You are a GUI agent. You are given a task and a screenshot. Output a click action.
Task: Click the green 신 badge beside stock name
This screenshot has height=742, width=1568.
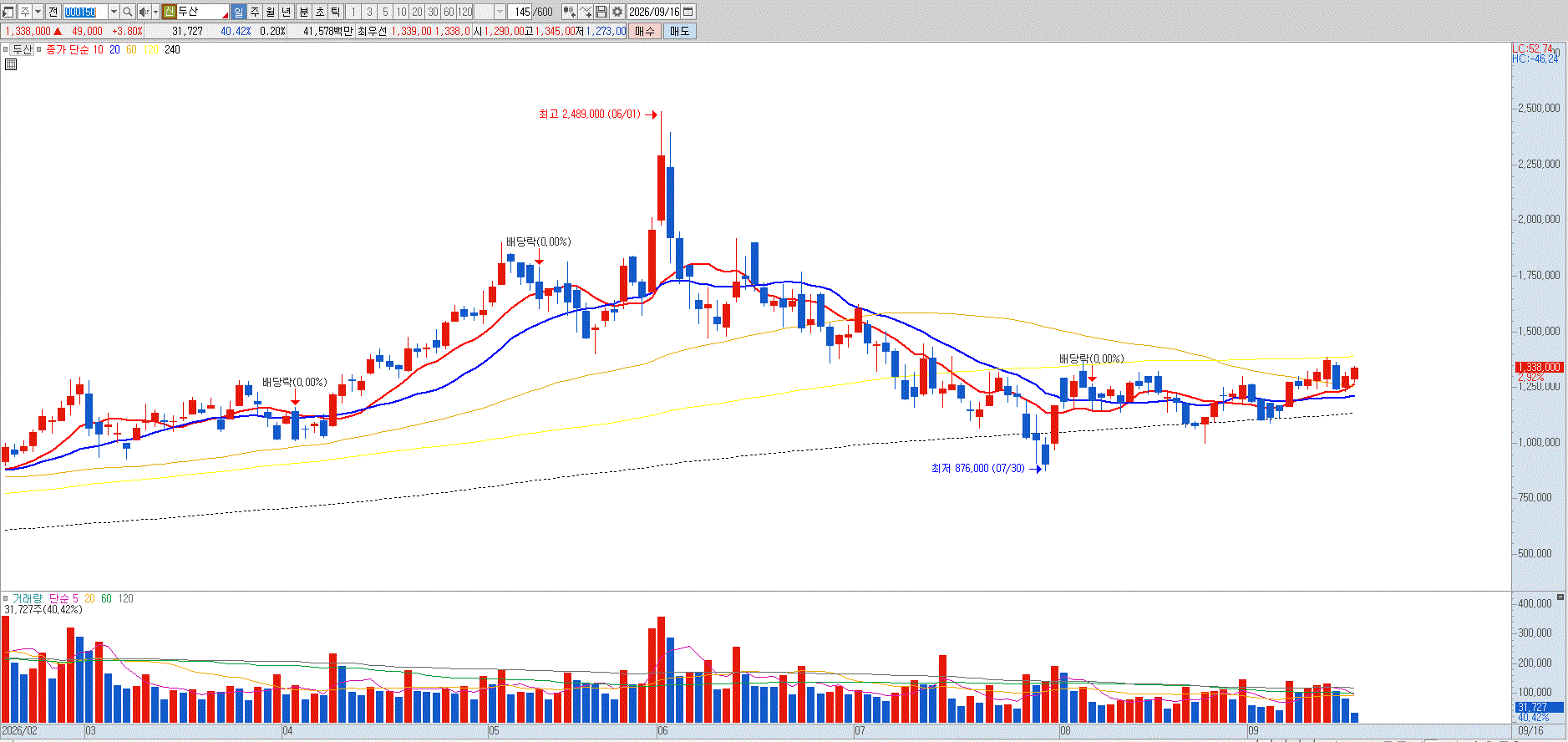[x=169, y=12]
